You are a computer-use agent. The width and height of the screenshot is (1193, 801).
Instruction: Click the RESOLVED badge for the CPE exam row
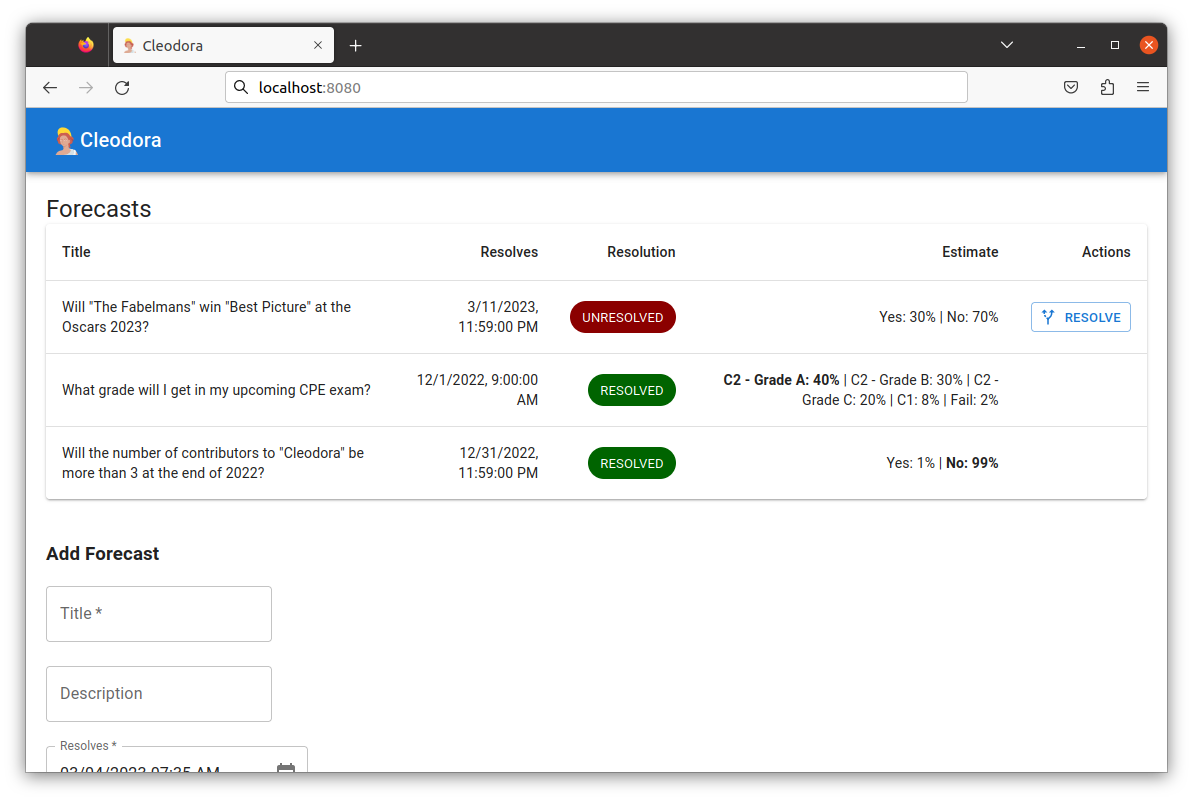coord(631,390)
